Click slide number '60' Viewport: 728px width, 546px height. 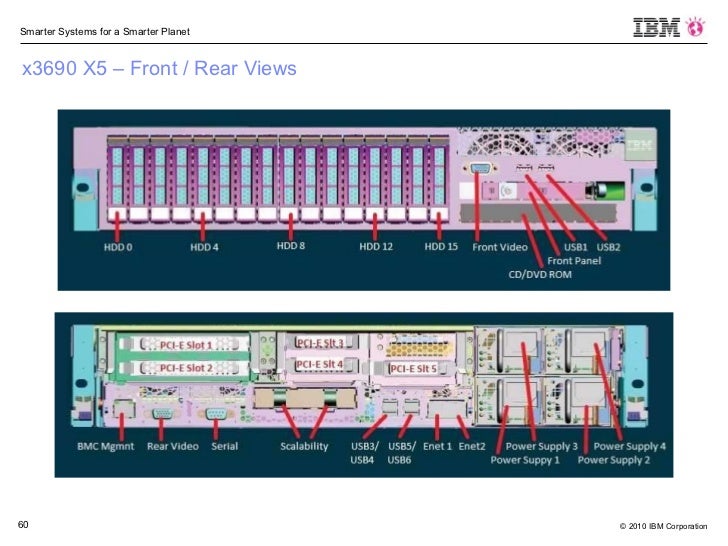(x=23, y=525)
